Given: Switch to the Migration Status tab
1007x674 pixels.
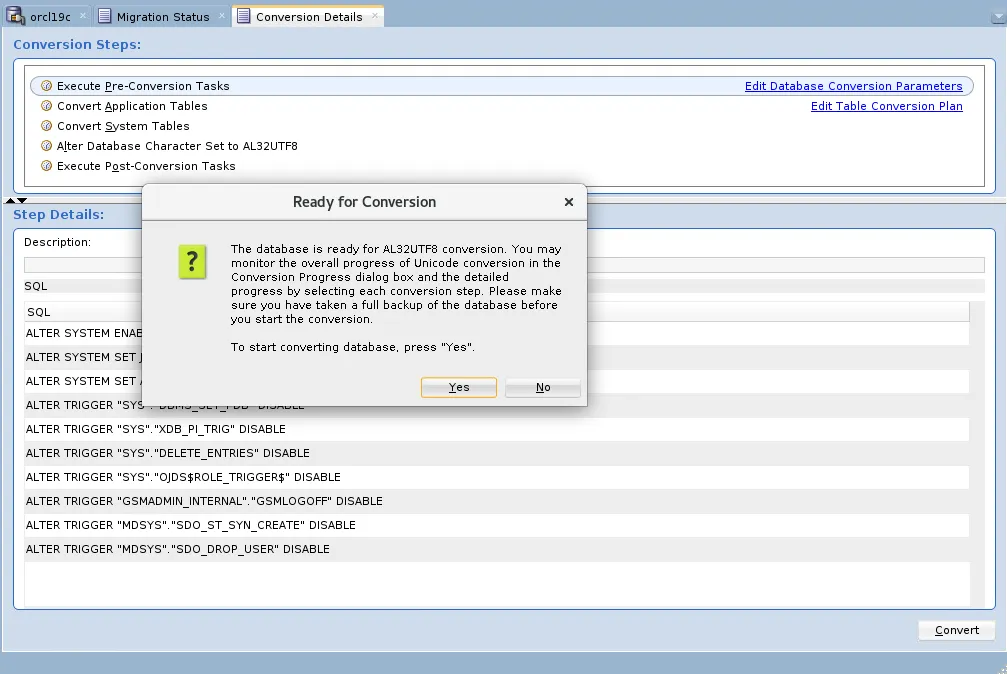Looking at the screenshot, I should [162, 16].
